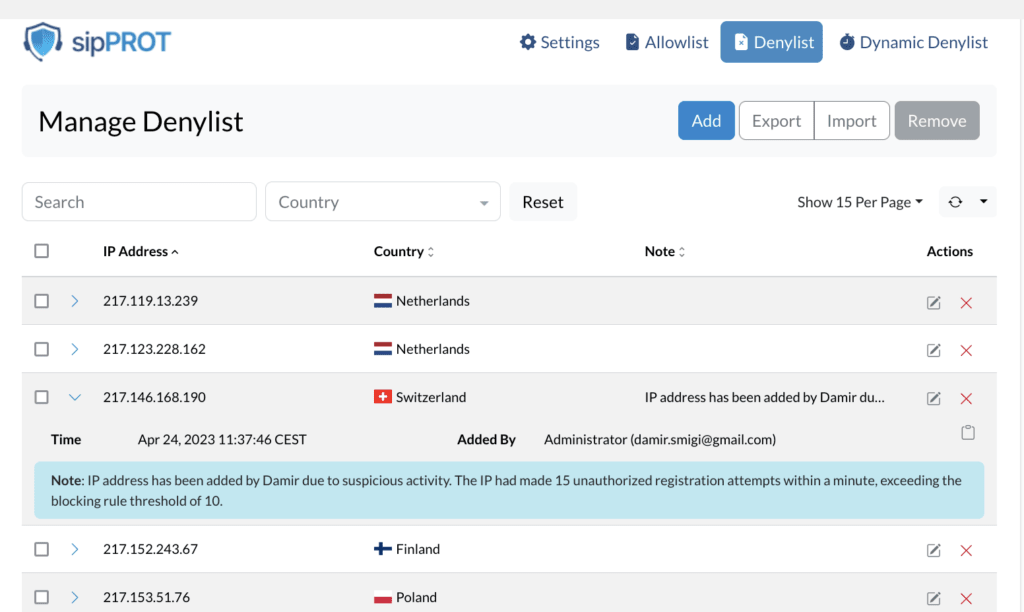Open the Show 15 Per Page dropdown
The height and width of the screenshot is (612, 1024).
click(x=860, y=202)
